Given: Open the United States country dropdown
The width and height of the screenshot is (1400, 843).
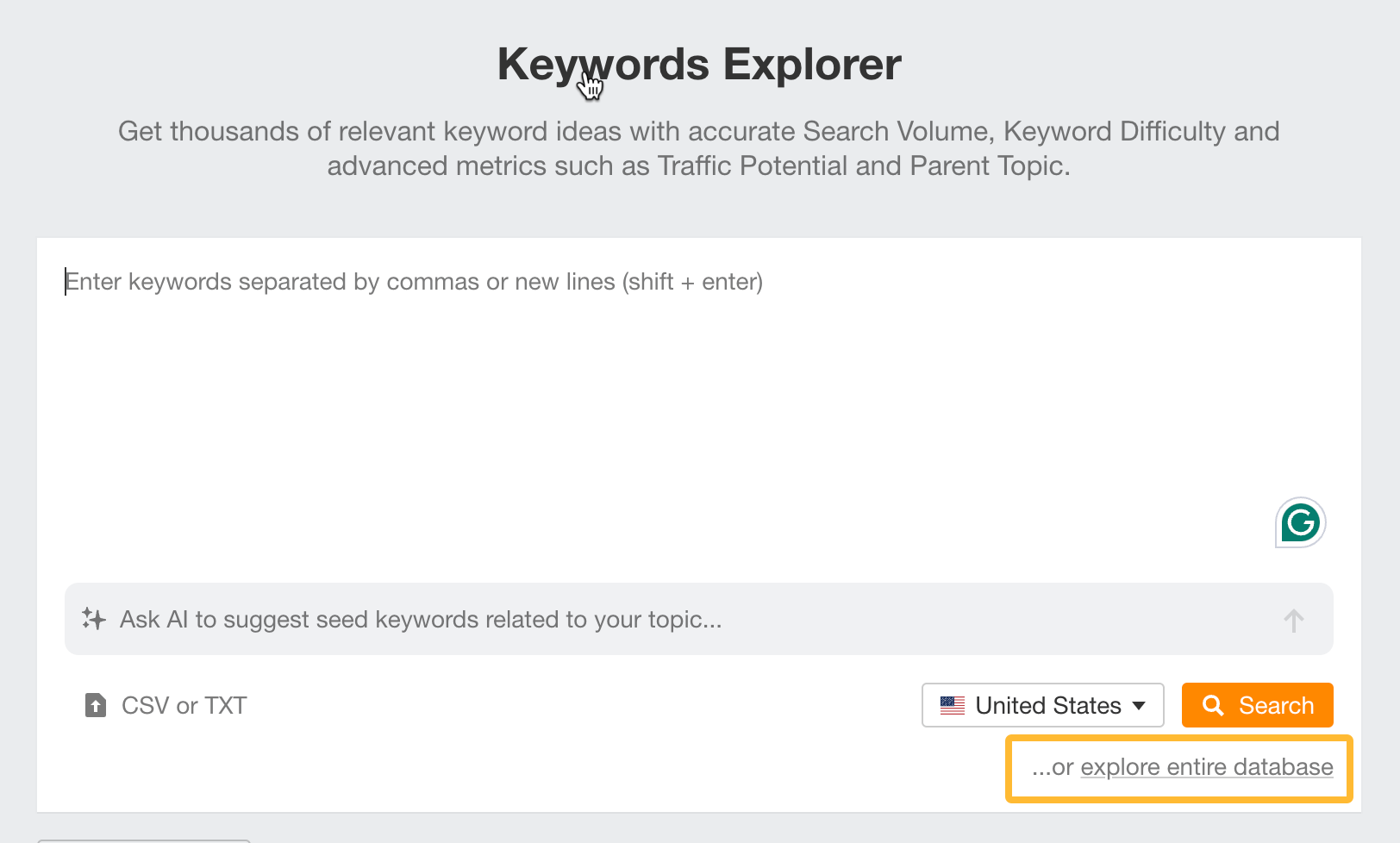Looking at the screenshot, I should click(1042, 706).
